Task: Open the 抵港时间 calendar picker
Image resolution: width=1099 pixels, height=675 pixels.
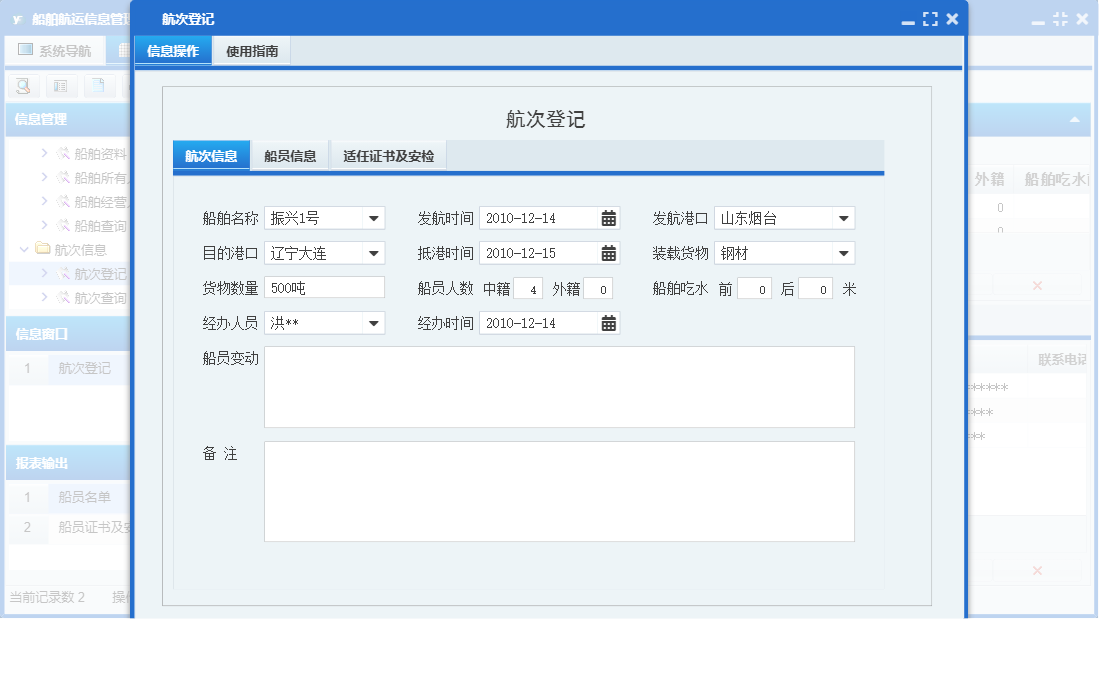Action: click(x=608, y=252)
